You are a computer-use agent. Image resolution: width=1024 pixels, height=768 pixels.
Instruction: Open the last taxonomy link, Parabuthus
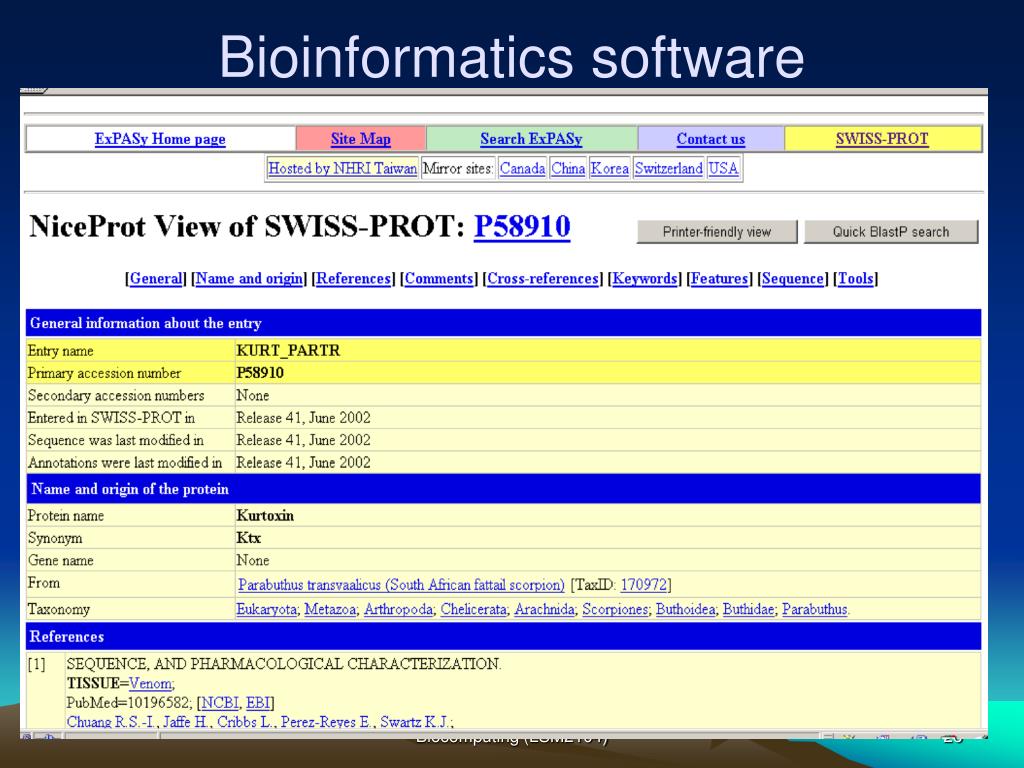click(x=815, y=609)
